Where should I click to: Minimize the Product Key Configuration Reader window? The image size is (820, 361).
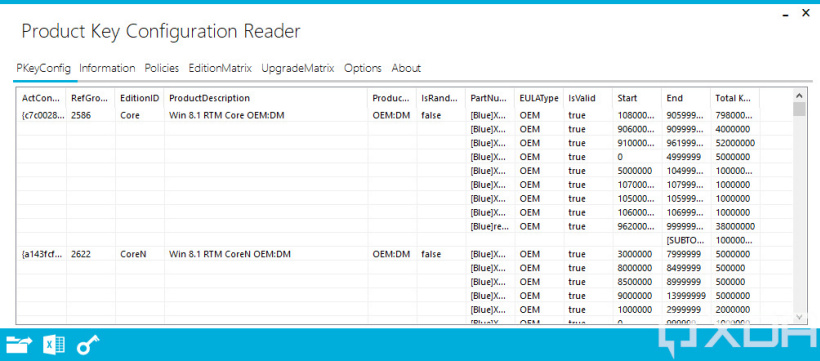[785, 16]
